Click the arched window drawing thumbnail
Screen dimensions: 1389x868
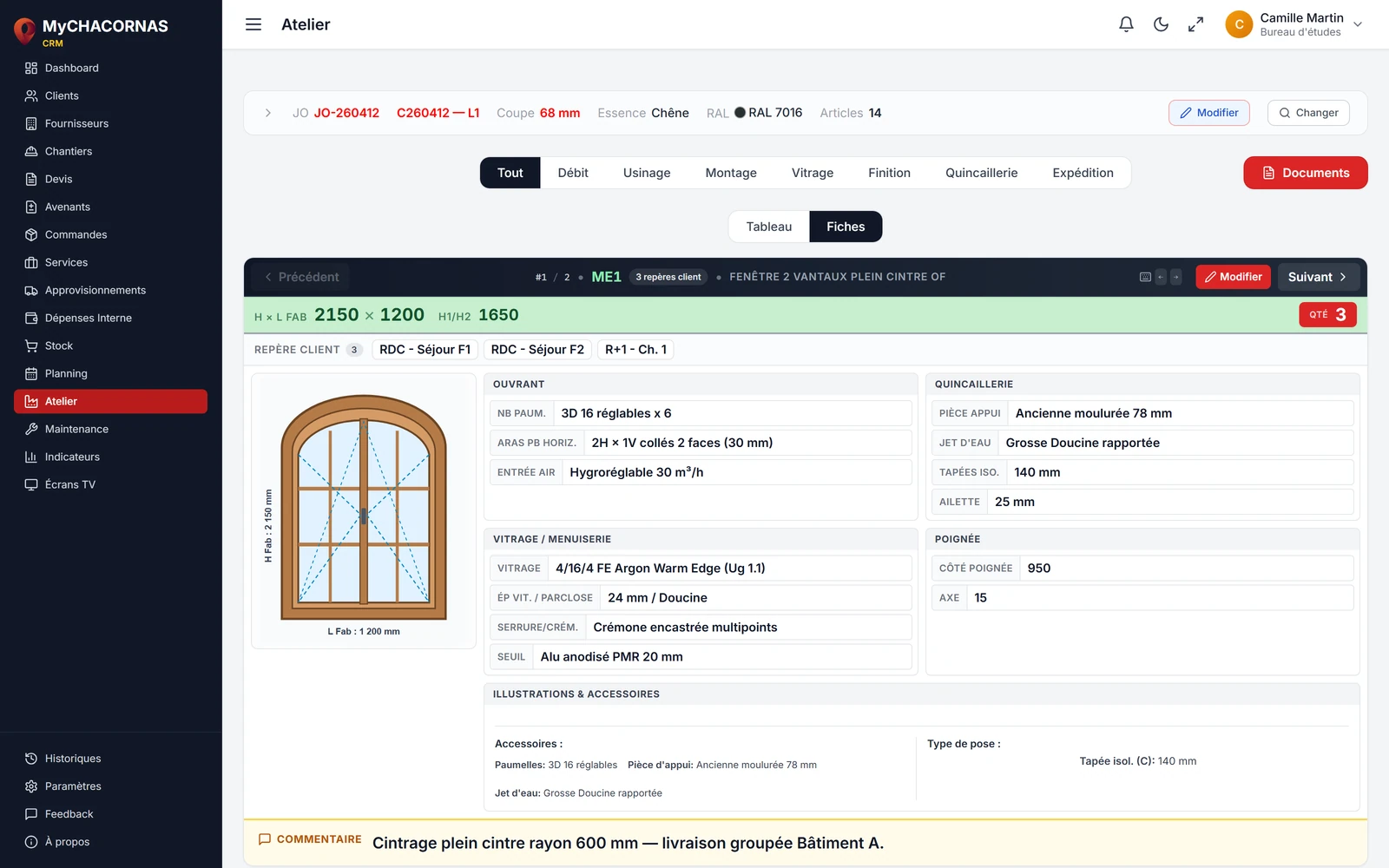[x=364, y=510]
